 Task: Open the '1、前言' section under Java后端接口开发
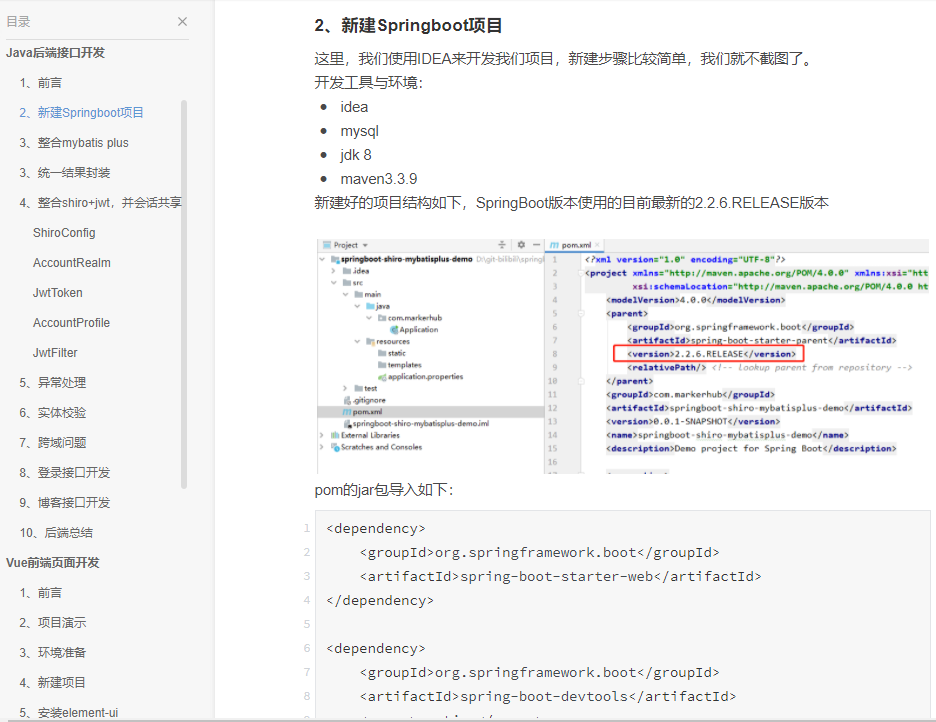point(41,83)
